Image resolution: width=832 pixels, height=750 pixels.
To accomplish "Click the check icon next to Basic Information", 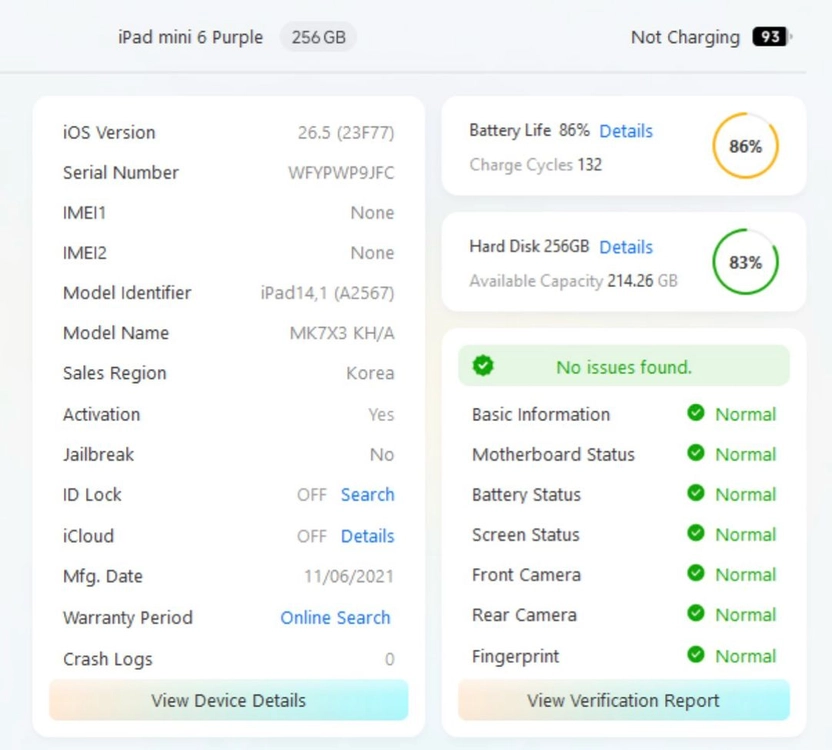I will (x=695, y=413).
